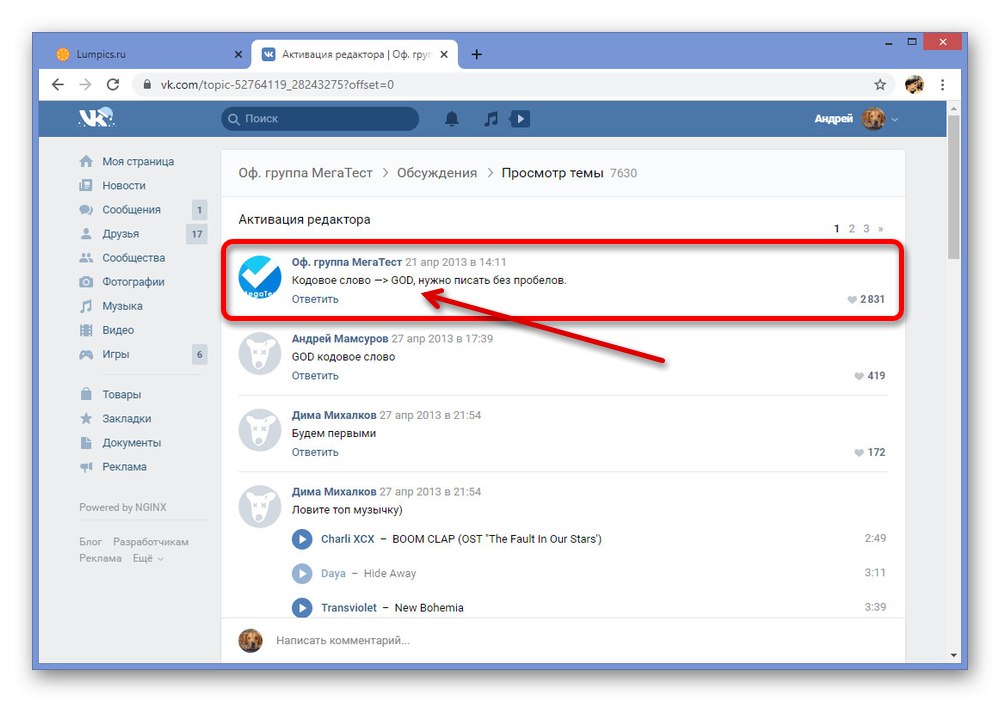The image size is (1000, 702).
Task: Close the Lumpics.ru browser tab
Action: pos(238,54)
